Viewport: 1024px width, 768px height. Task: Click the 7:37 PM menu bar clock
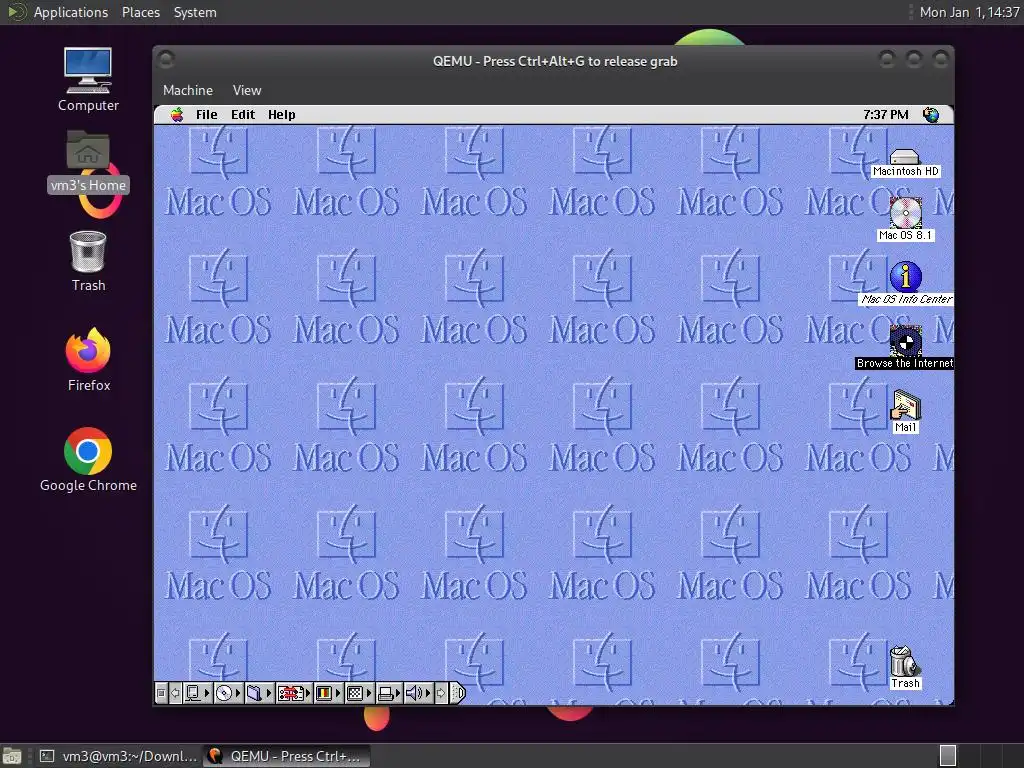pos(886,115)
